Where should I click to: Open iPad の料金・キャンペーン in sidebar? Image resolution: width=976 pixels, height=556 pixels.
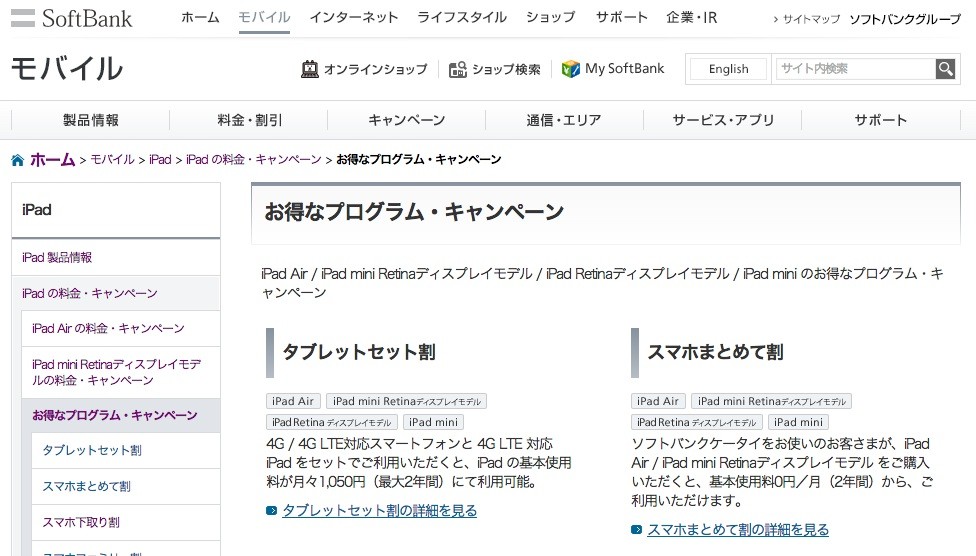(x=116, y=293)
